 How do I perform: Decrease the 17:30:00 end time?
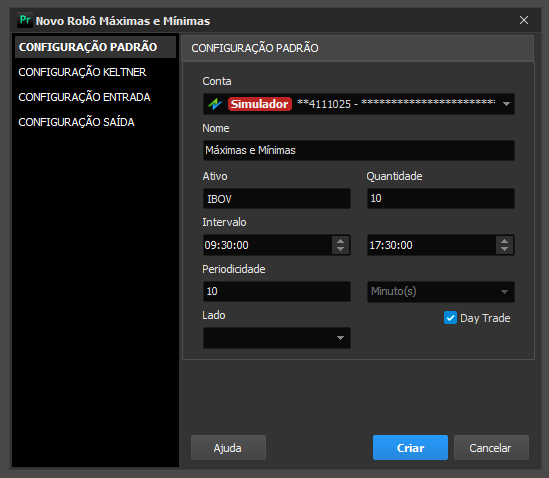click(x=505, y=249)
